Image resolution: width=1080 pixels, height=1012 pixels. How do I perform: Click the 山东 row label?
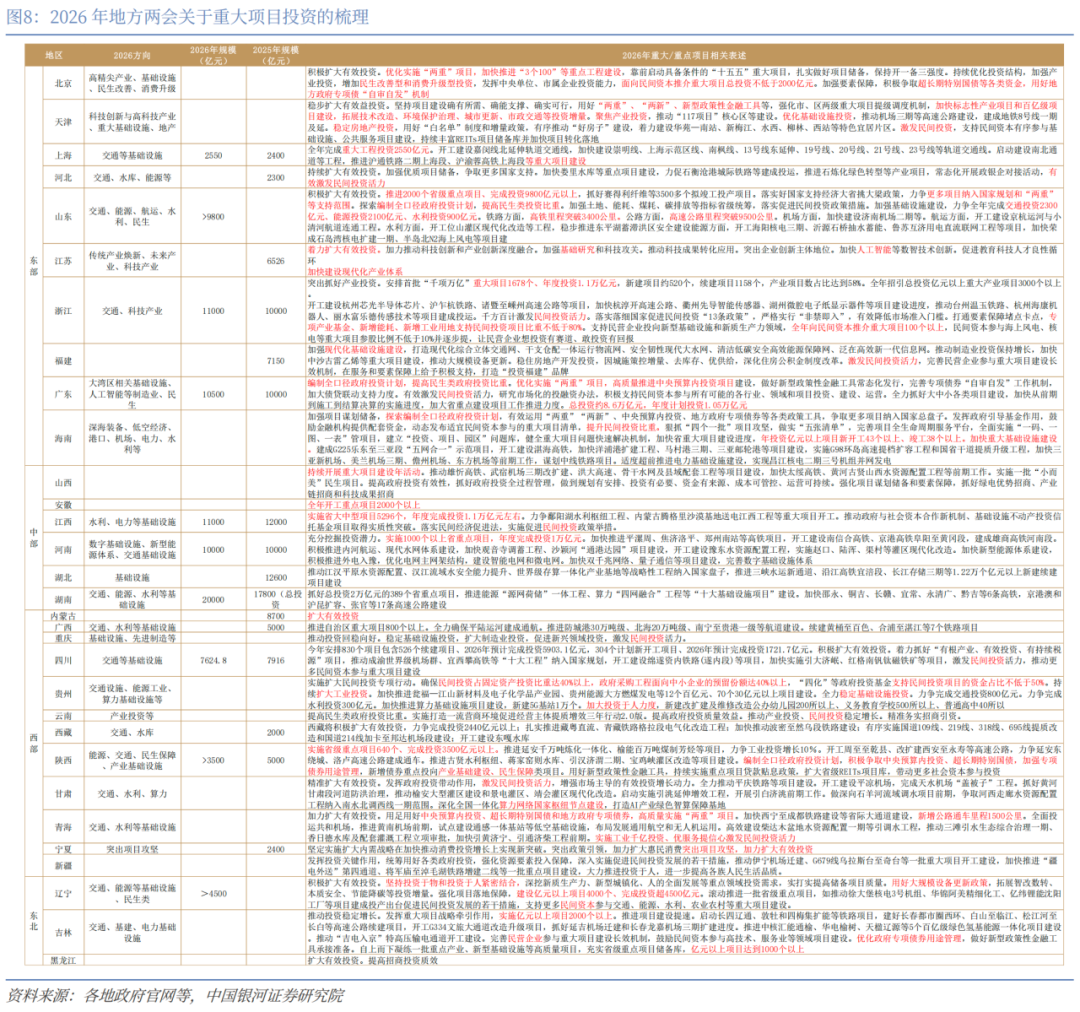[63, 216]
